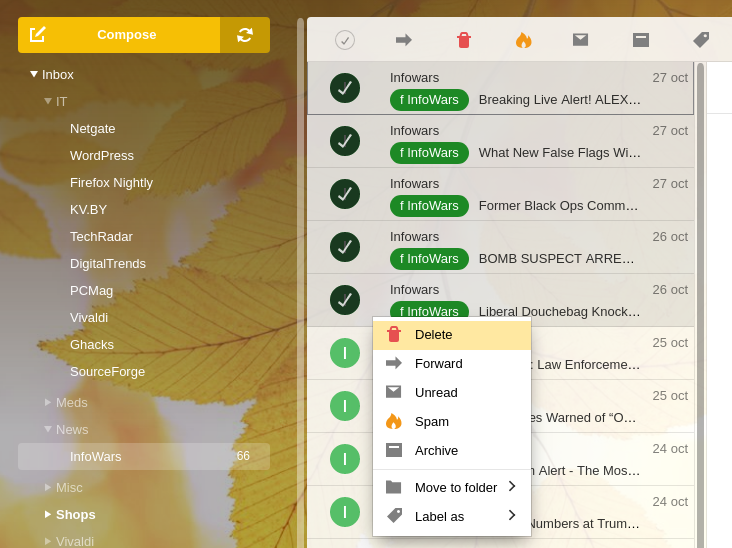Click the Compose button label
The width and height of the screenshot is (732, 548).
tap(127, 35)
